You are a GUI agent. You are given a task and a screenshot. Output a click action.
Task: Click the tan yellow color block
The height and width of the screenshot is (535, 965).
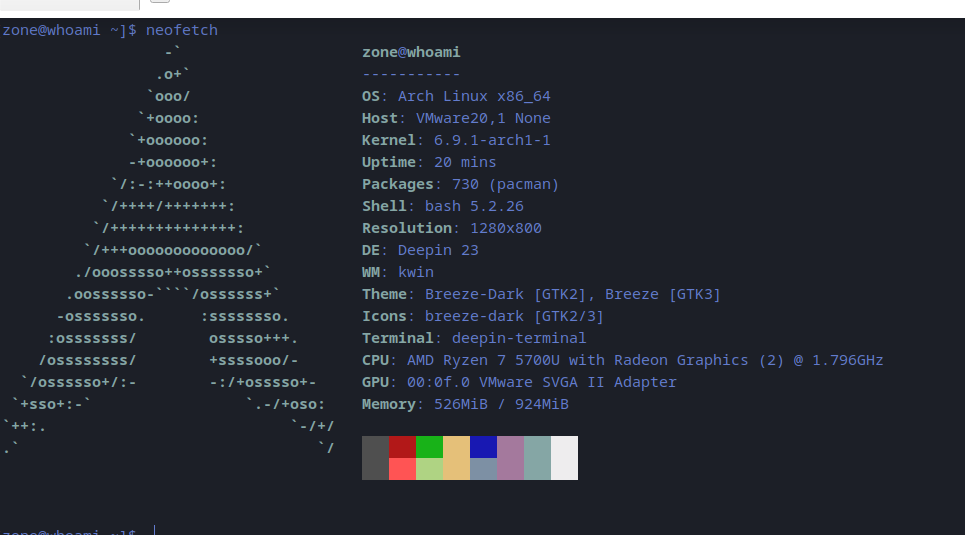coord(457,458)
